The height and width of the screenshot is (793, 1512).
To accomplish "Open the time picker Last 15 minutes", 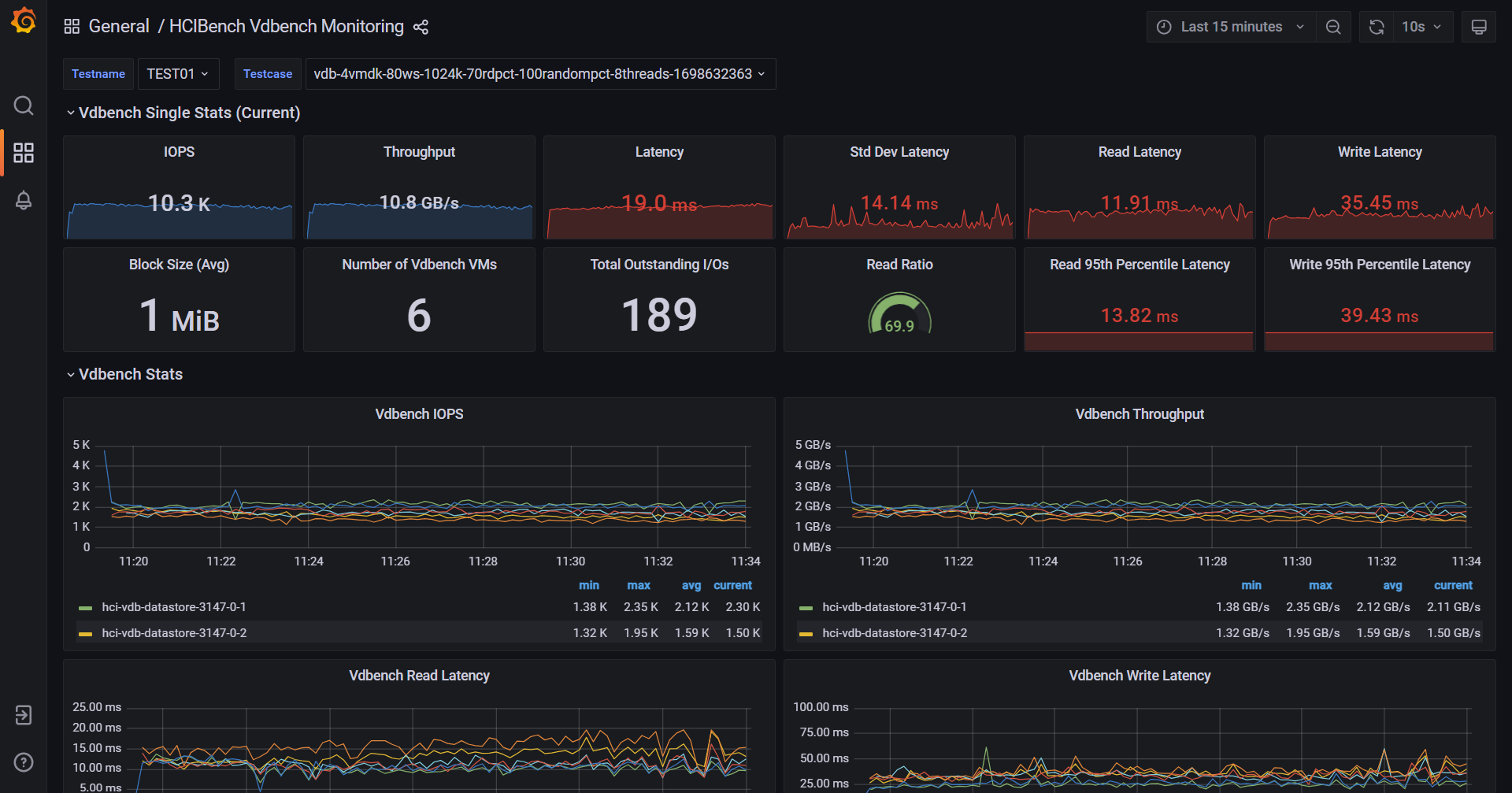I will (x=1231, y=27).
